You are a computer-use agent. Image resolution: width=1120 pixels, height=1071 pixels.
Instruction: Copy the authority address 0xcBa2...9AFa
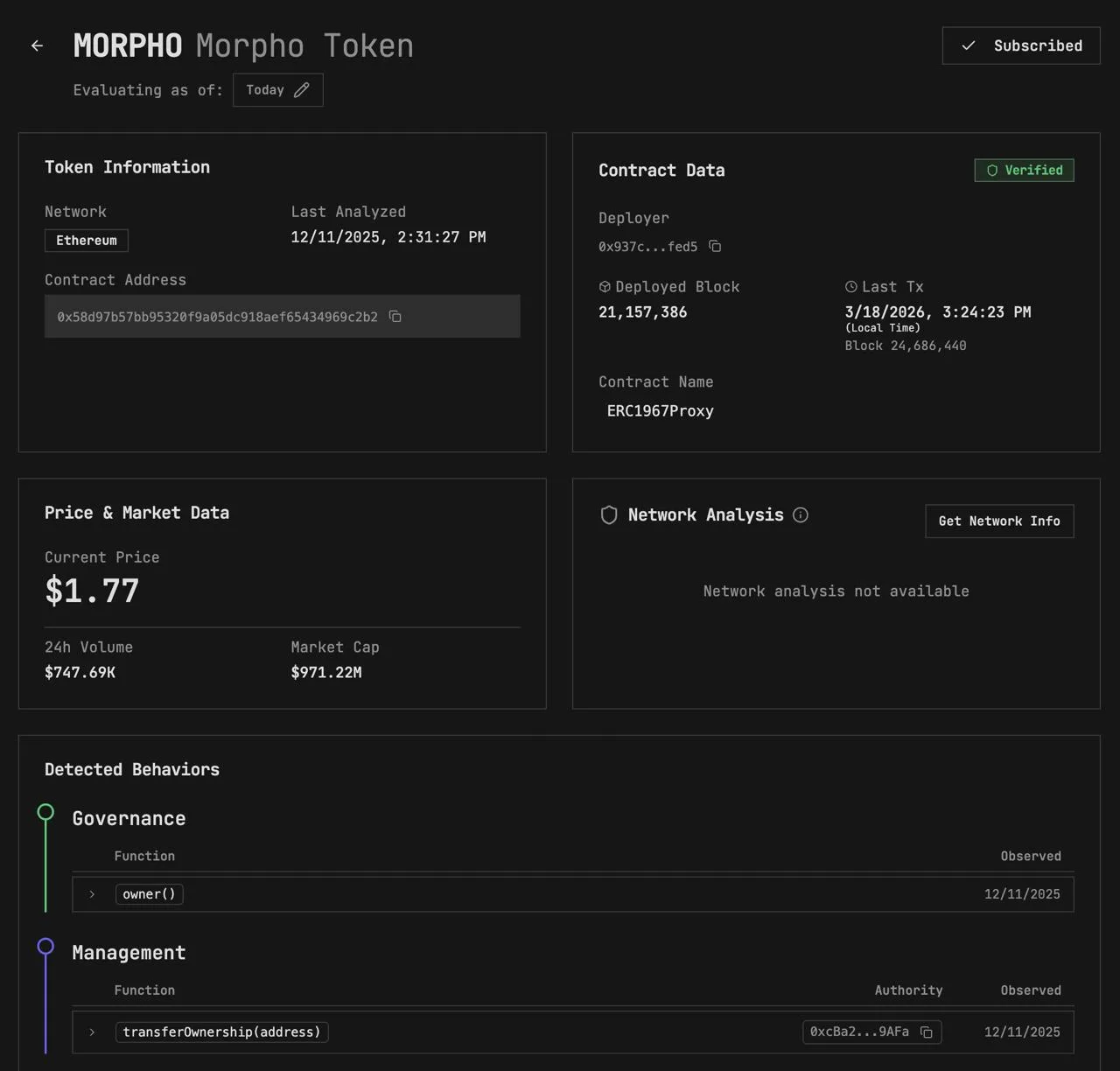pyautogui.click(x=926, y=1032)
